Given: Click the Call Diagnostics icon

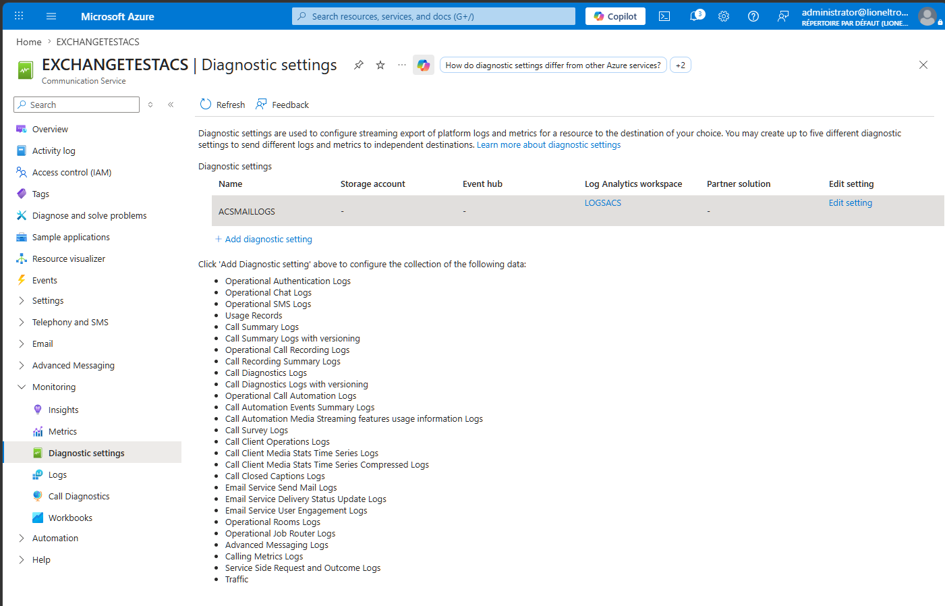Looking at the screenshot, I should click(37, 496).
